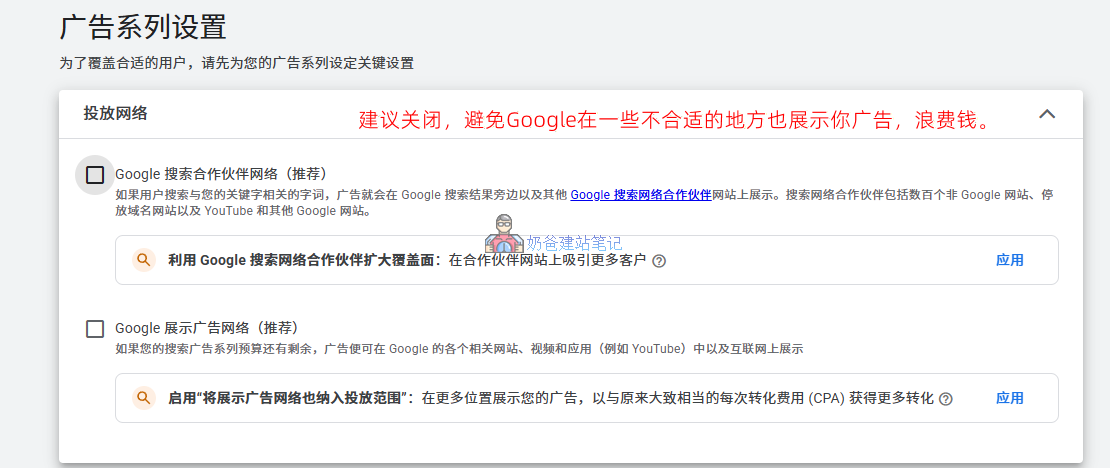Click description starting 如果用户搜索与您的关键字相关的字词
Screen dimensions: 1110x468
coord(584,202)
